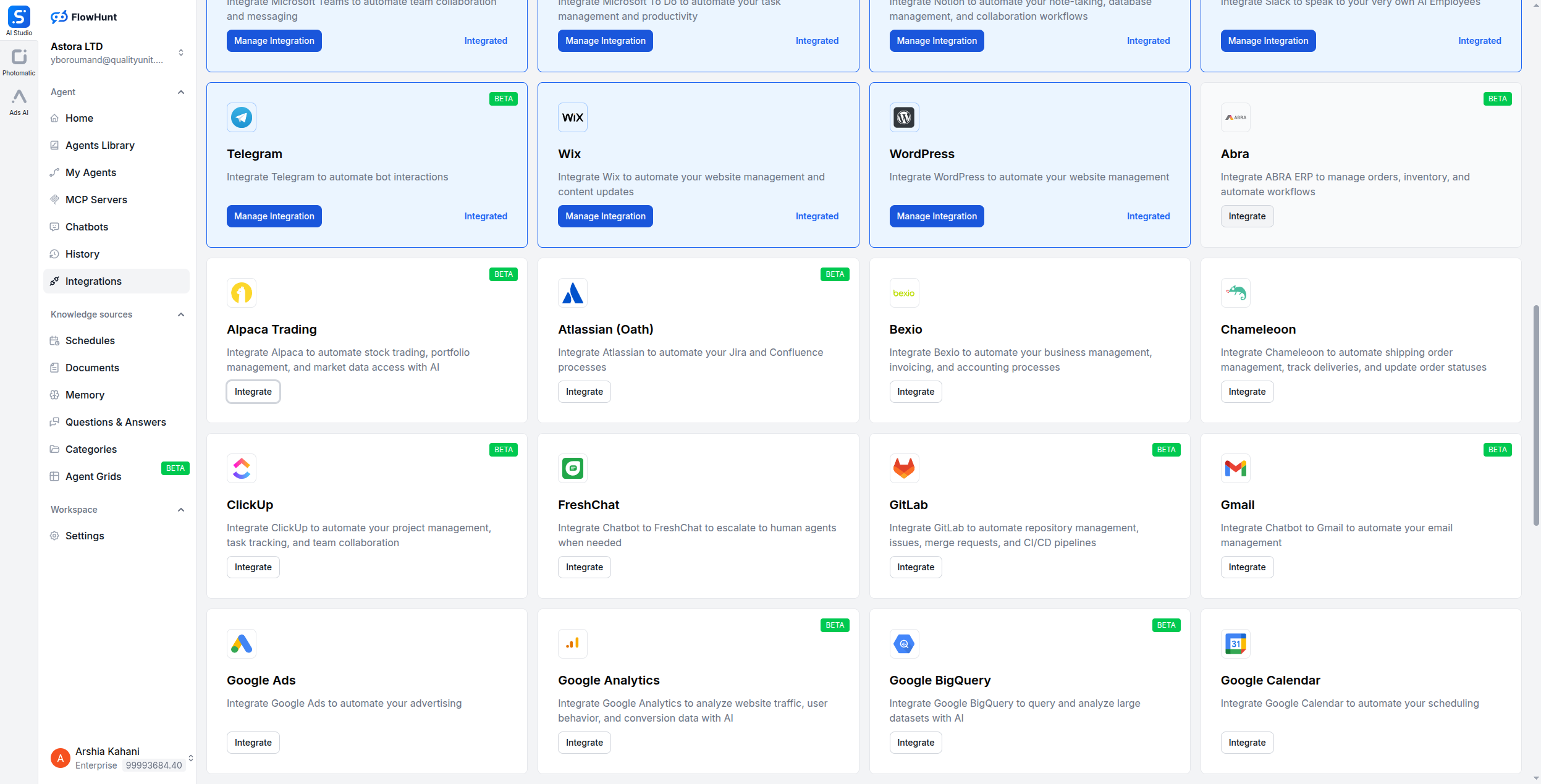
Task: Click the FreshChat chat icon
Action: point(572,468)
